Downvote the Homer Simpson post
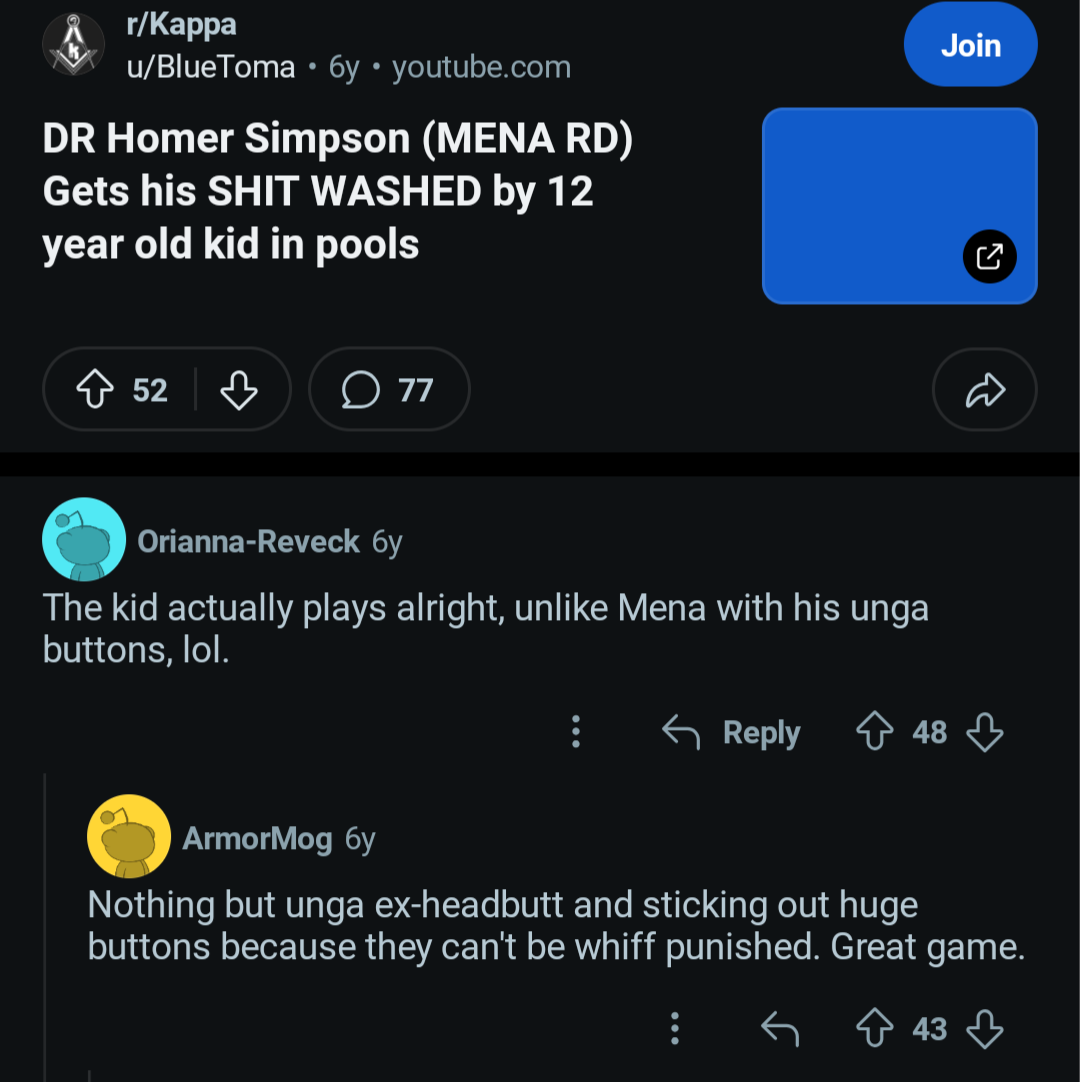The width and height of the screenshot is (1080, 1082). 238,390
